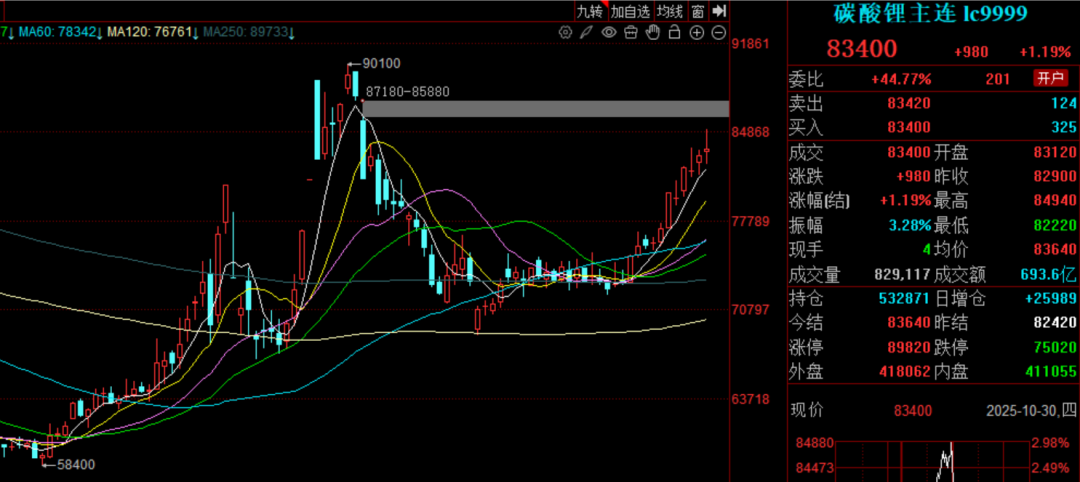This screenshot has width=1080, height=482.
Task: Zoom out with the minus icon
Action: pos(719,33)
